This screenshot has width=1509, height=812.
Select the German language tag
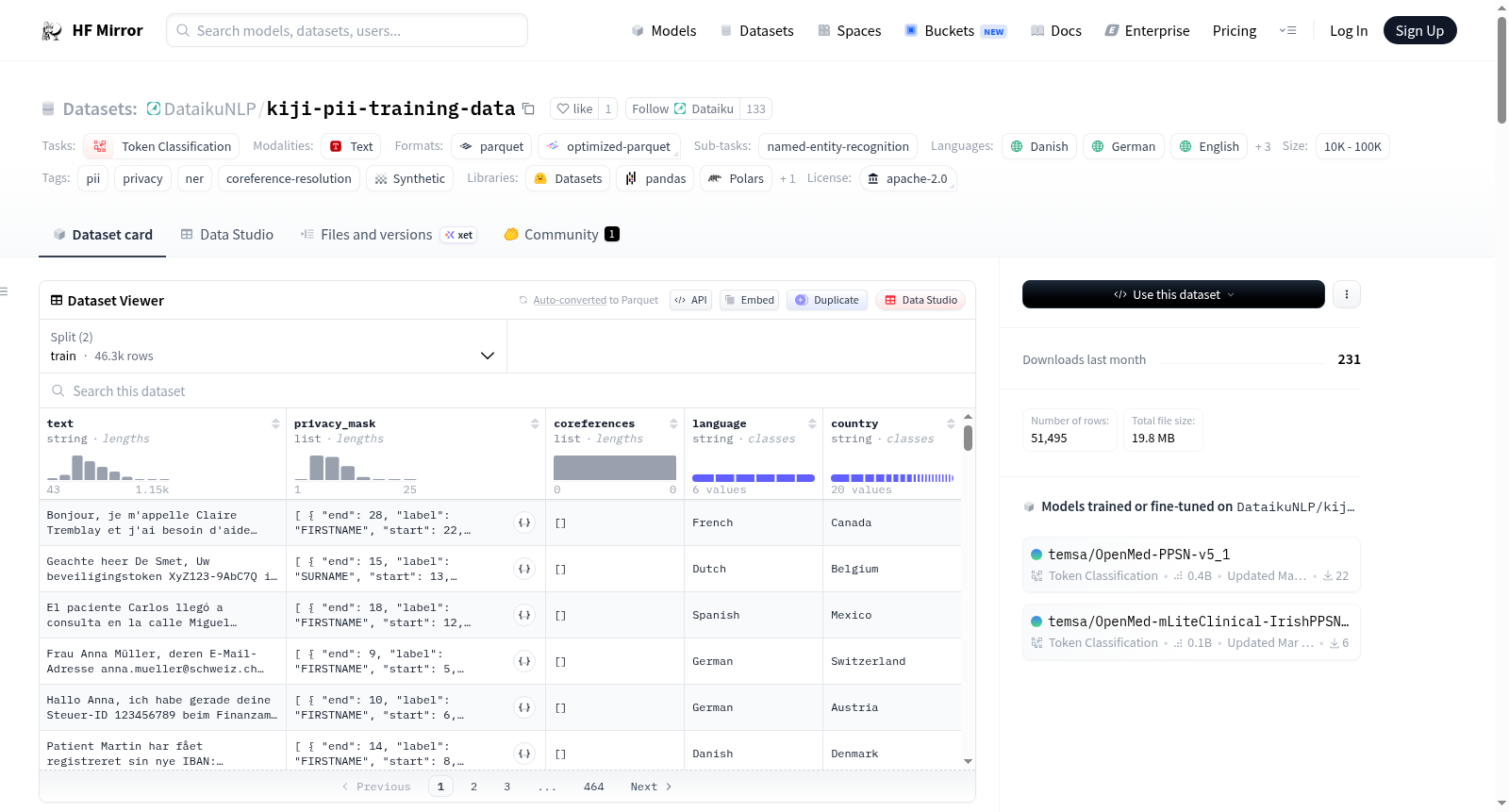1123,146
